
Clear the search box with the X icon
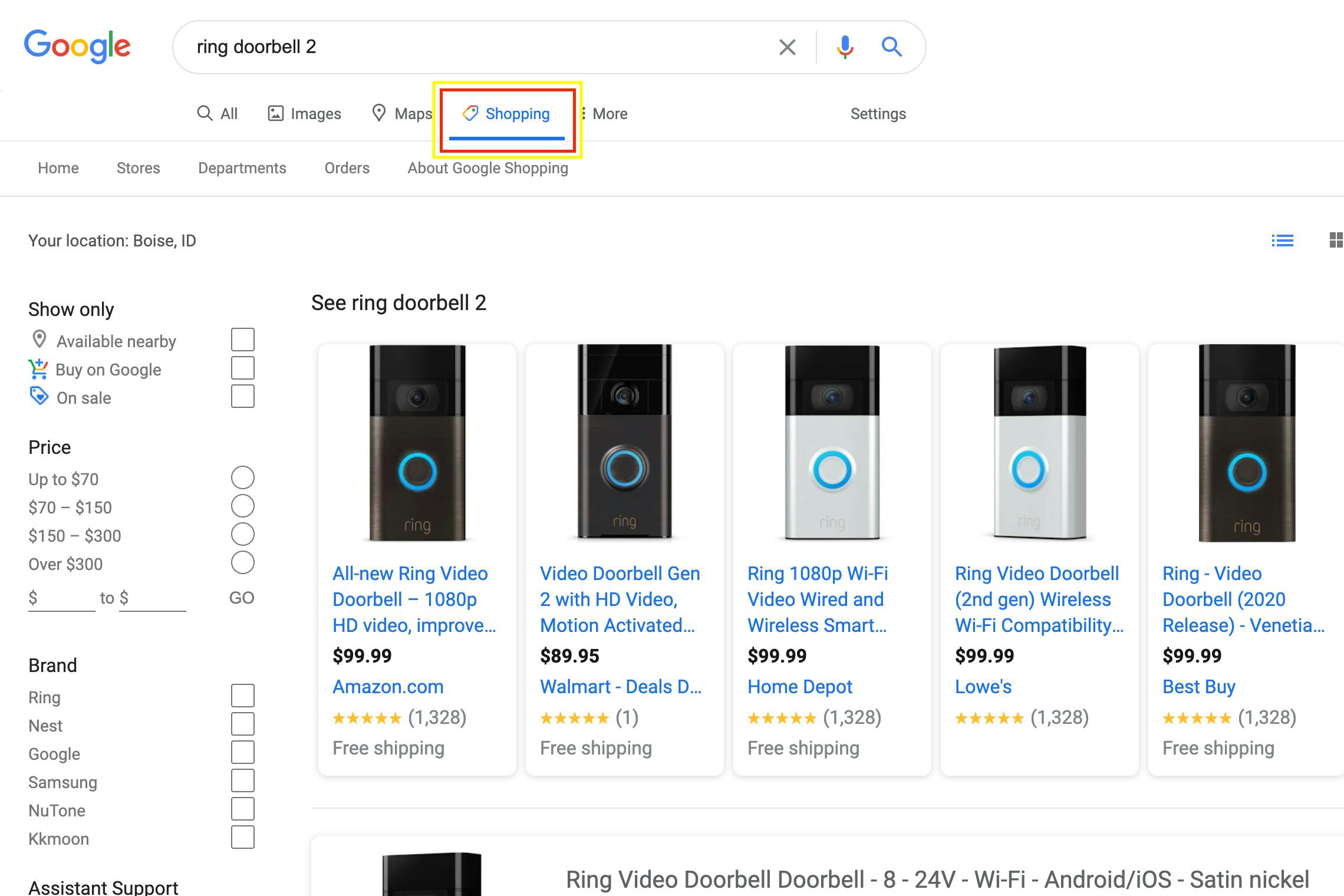(787, 47)
